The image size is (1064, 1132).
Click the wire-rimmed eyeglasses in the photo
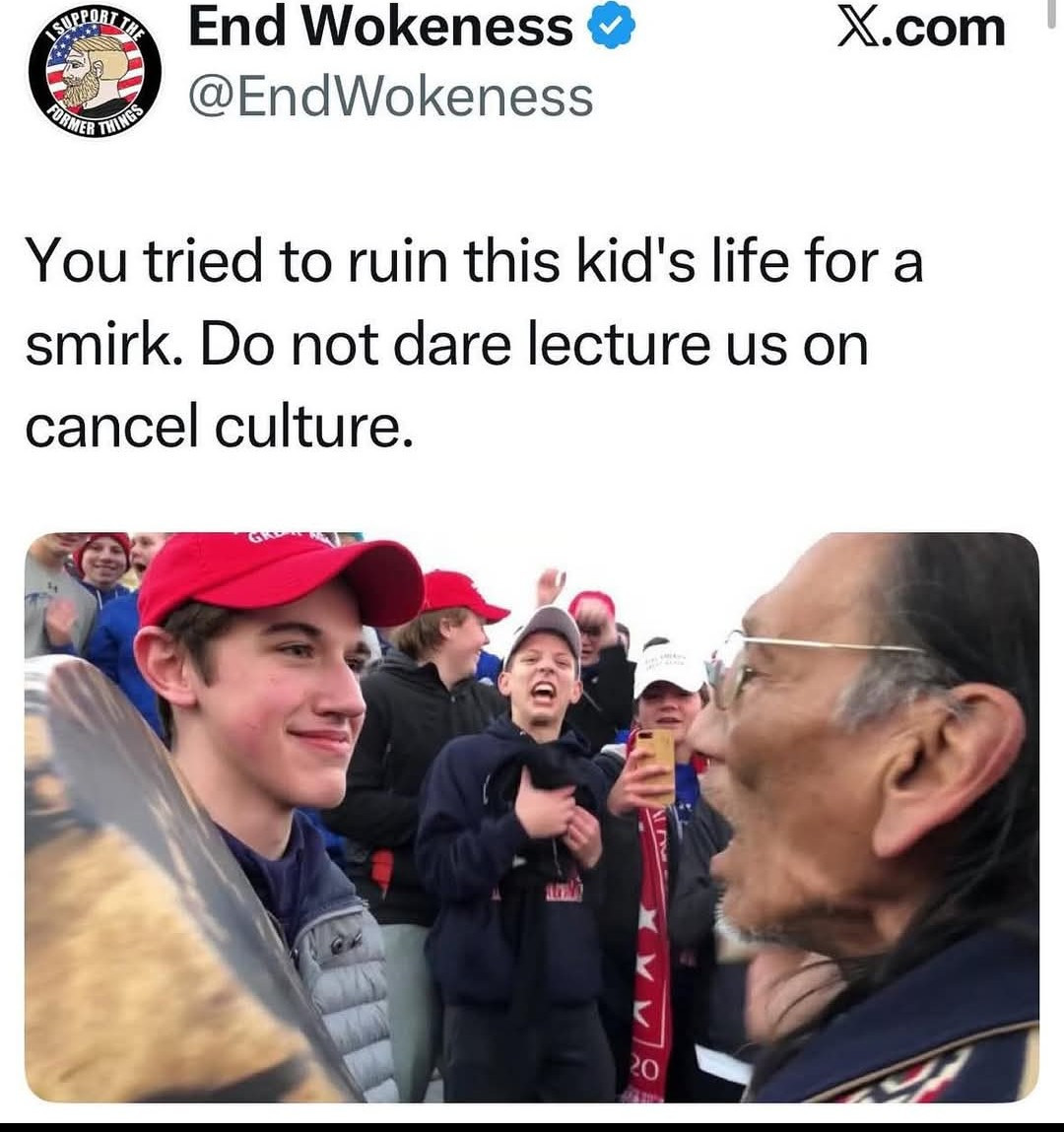click(801, 668)
